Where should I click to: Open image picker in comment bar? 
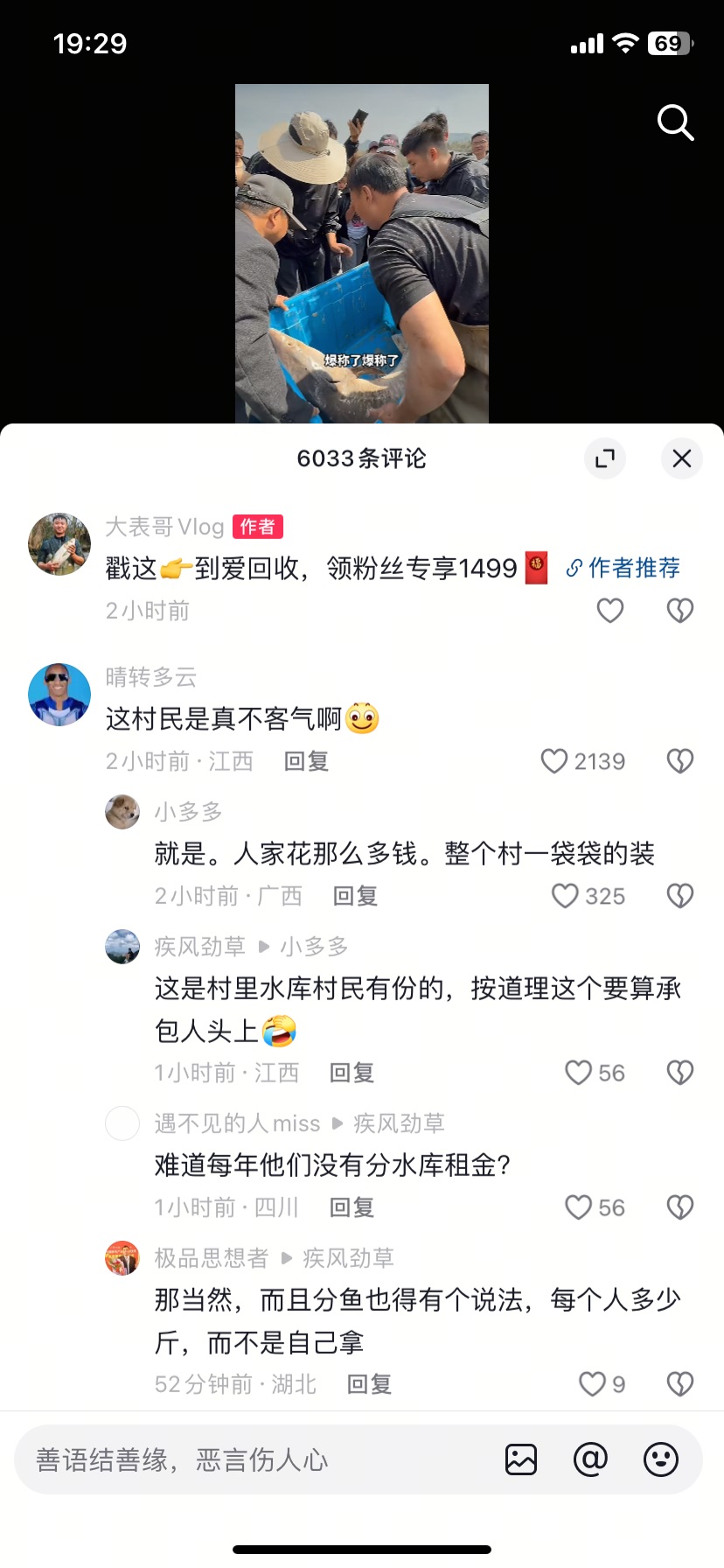(521, 1459)
